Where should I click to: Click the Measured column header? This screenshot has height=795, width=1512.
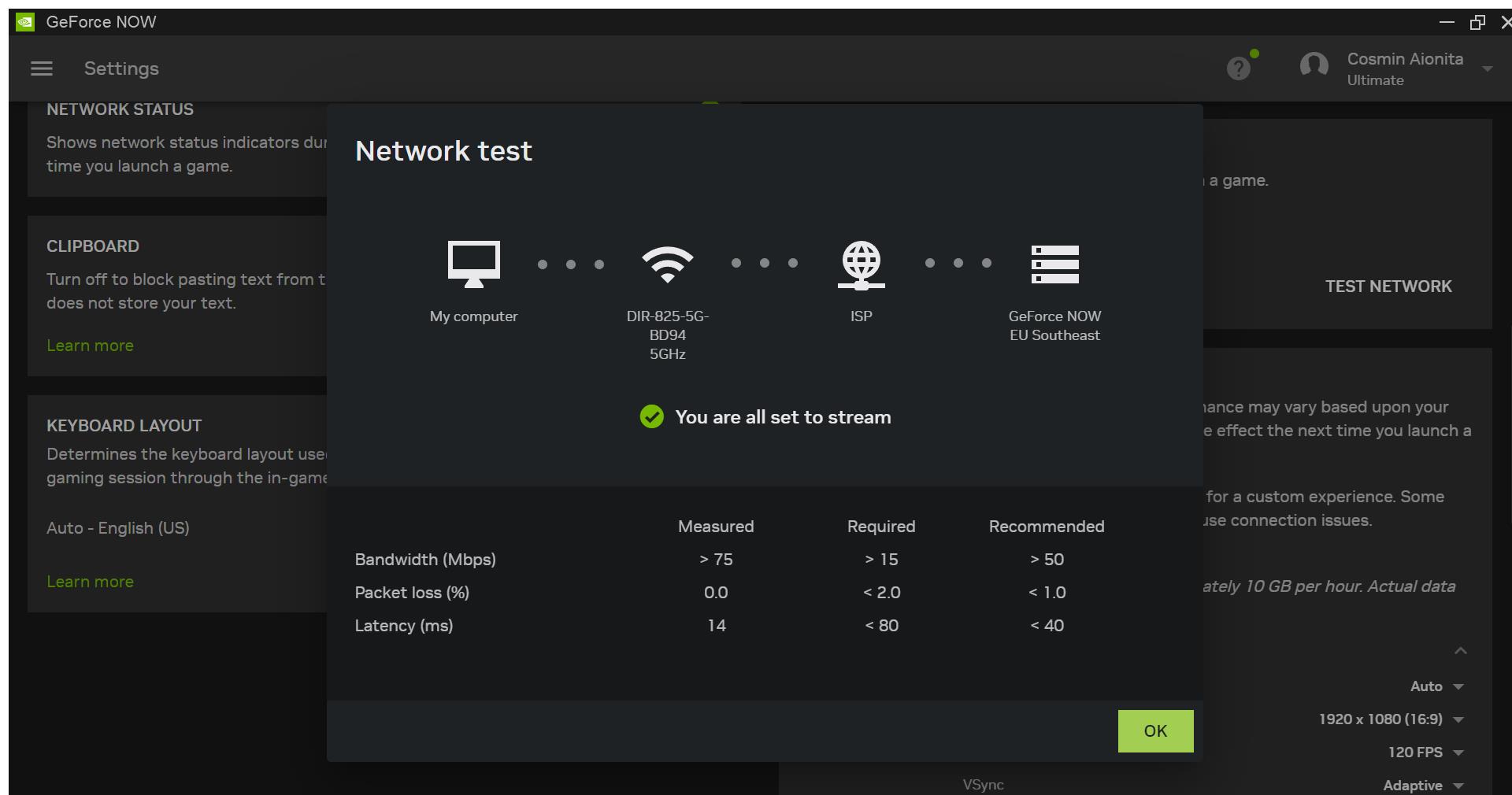coord(716,527)
